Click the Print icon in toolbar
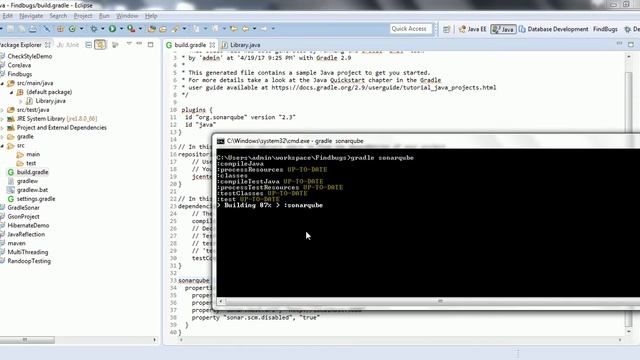 pyautogui.click(x=32, y=29)
